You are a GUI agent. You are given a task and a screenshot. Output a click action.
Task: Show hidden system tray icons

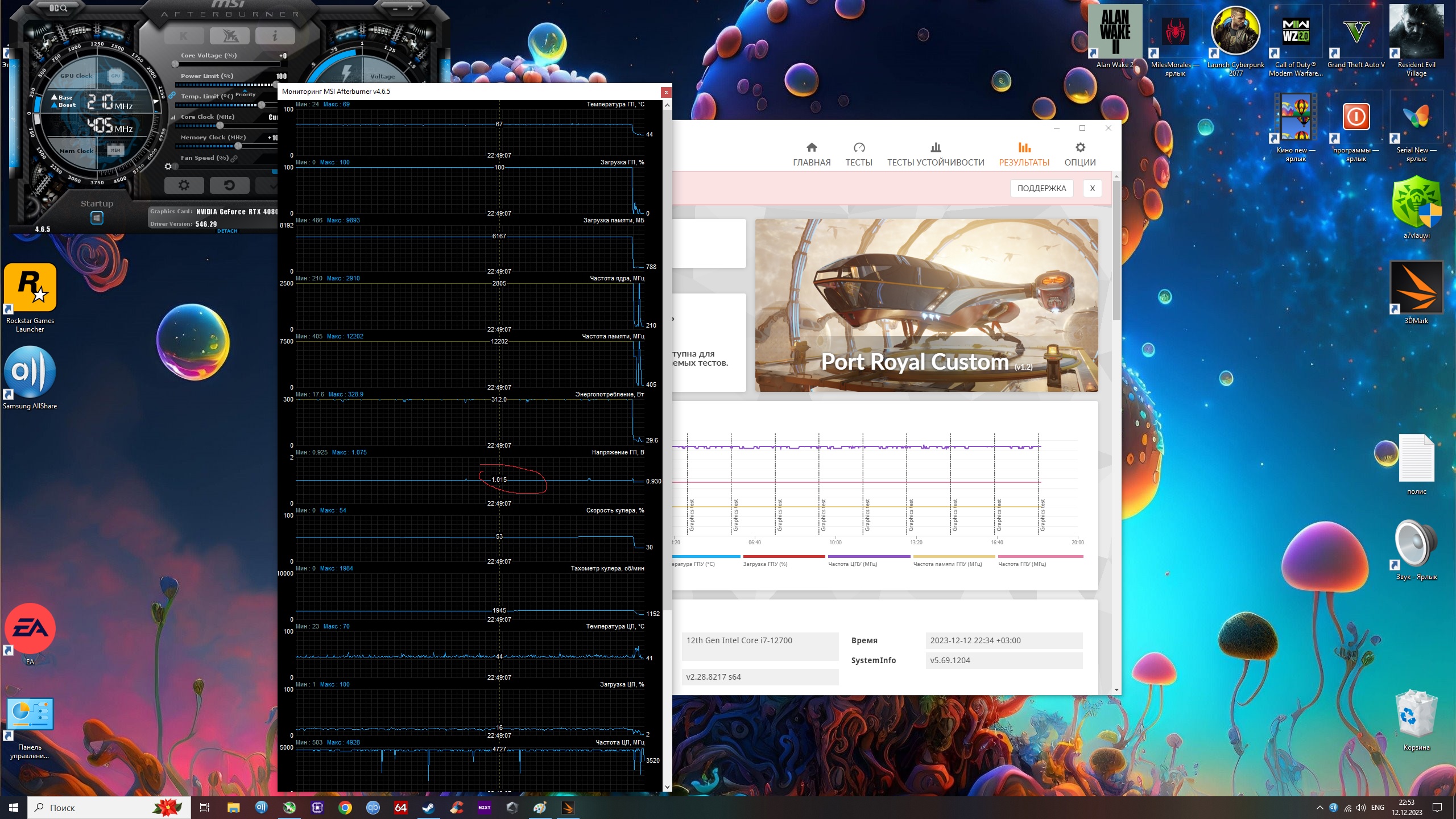[1319, 808]
